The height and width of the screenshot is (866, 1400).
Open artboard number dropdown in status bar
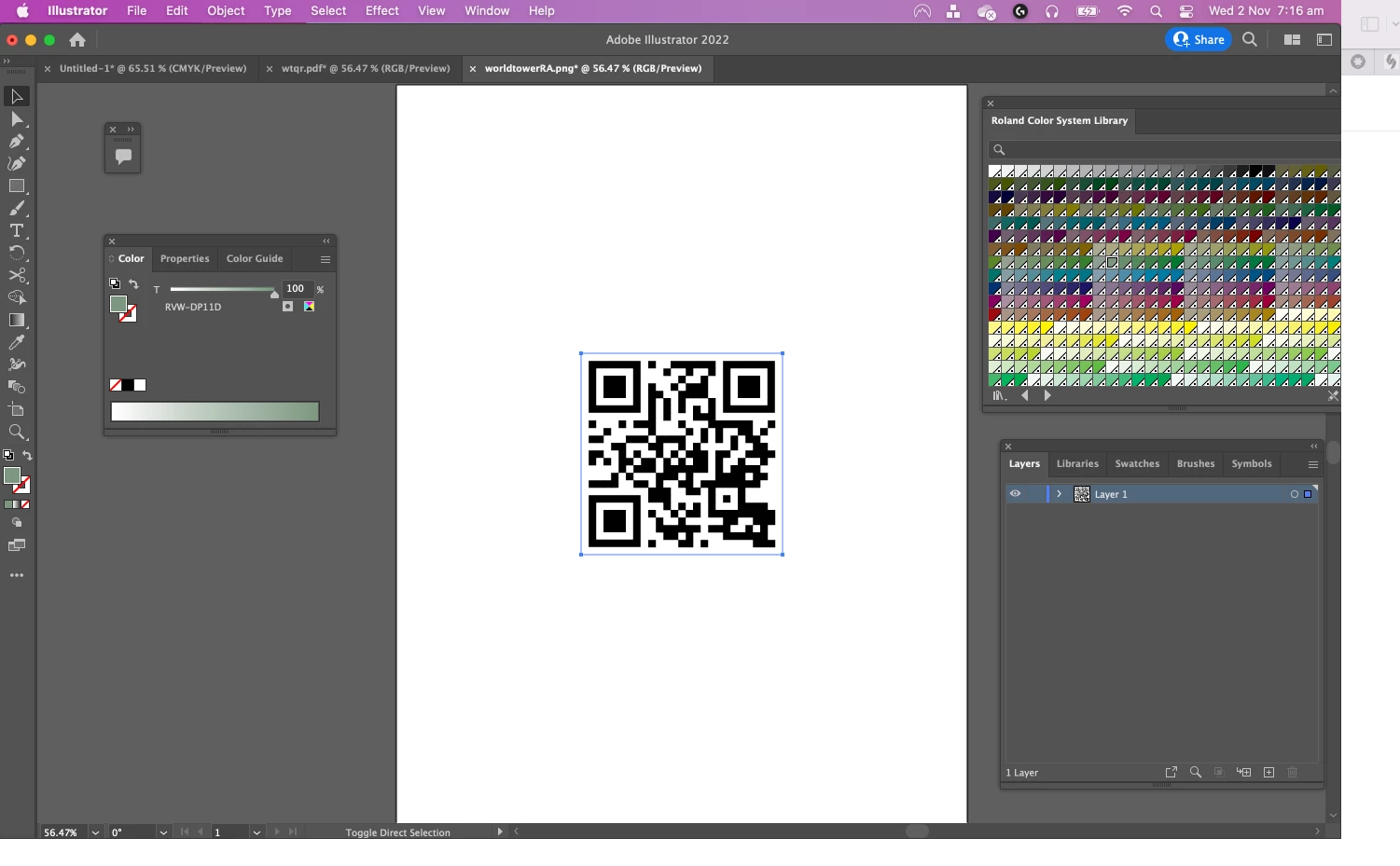tap(256, 832)
